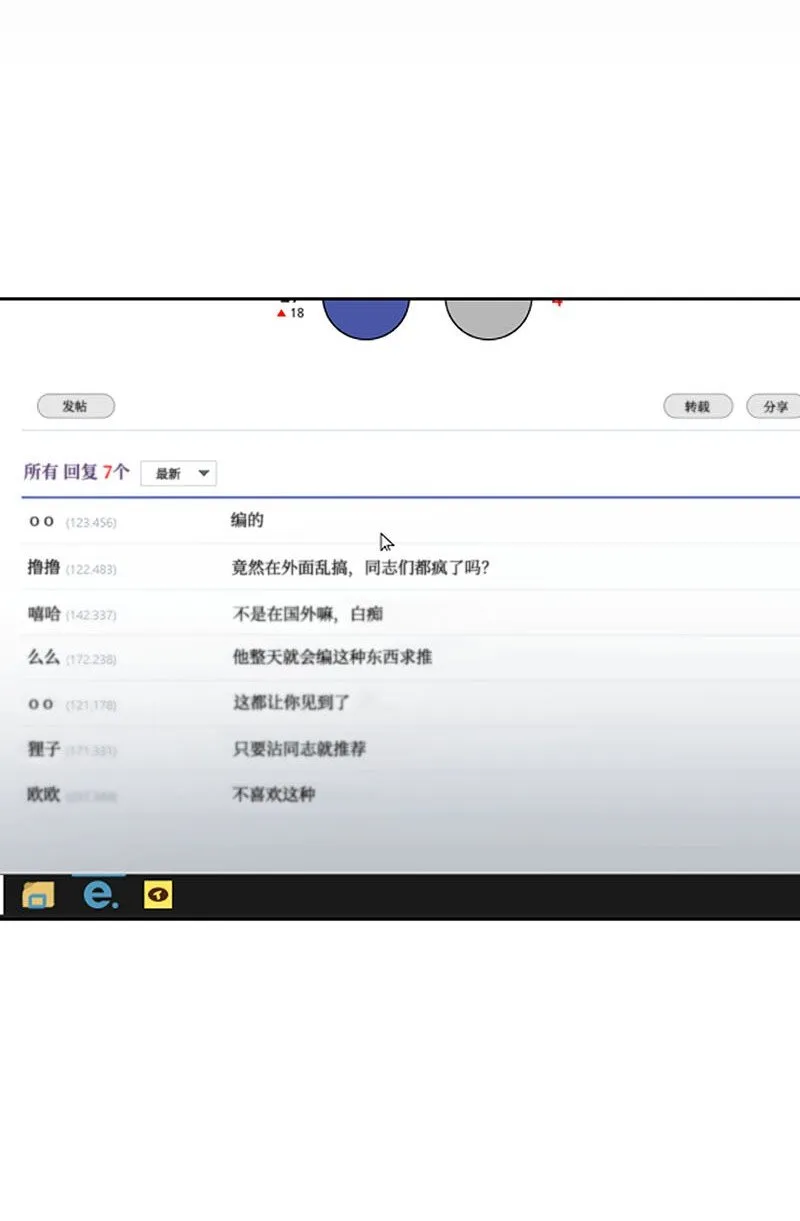Click the 发帖 button
Image resolution: width=800 pixels, height=1221 pixels.
point(76,406)
